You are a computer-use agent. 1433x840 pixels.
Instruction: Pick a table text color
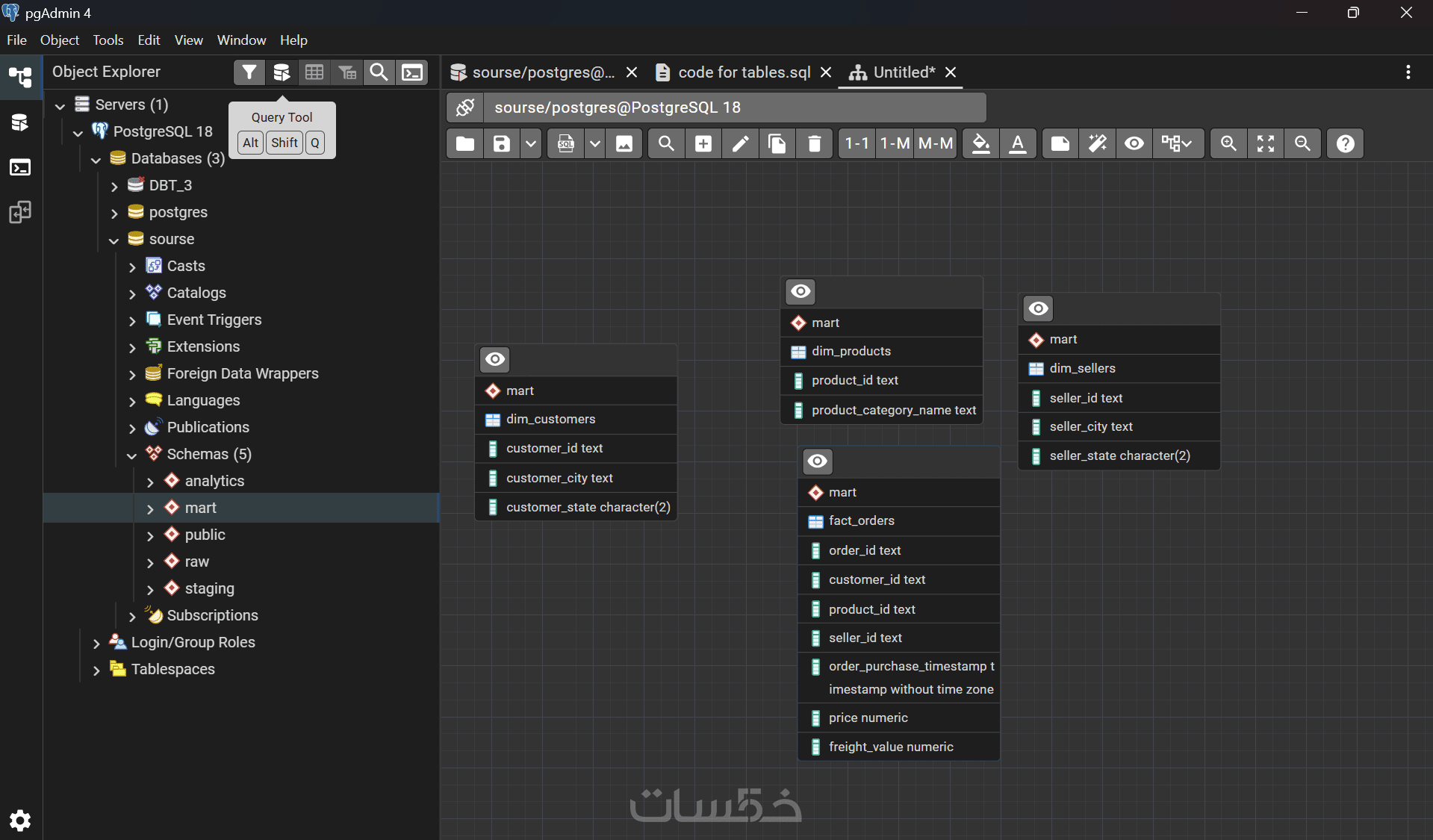point(1018,143)
